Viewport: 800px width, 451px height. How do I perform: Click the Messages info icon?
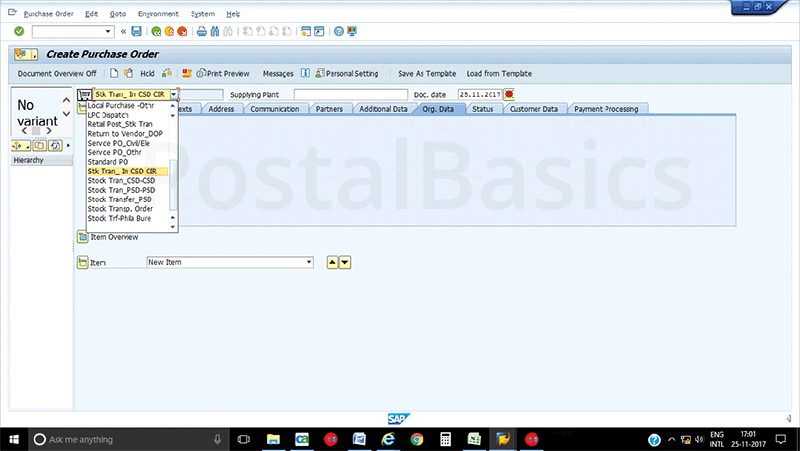click(304, 73)
